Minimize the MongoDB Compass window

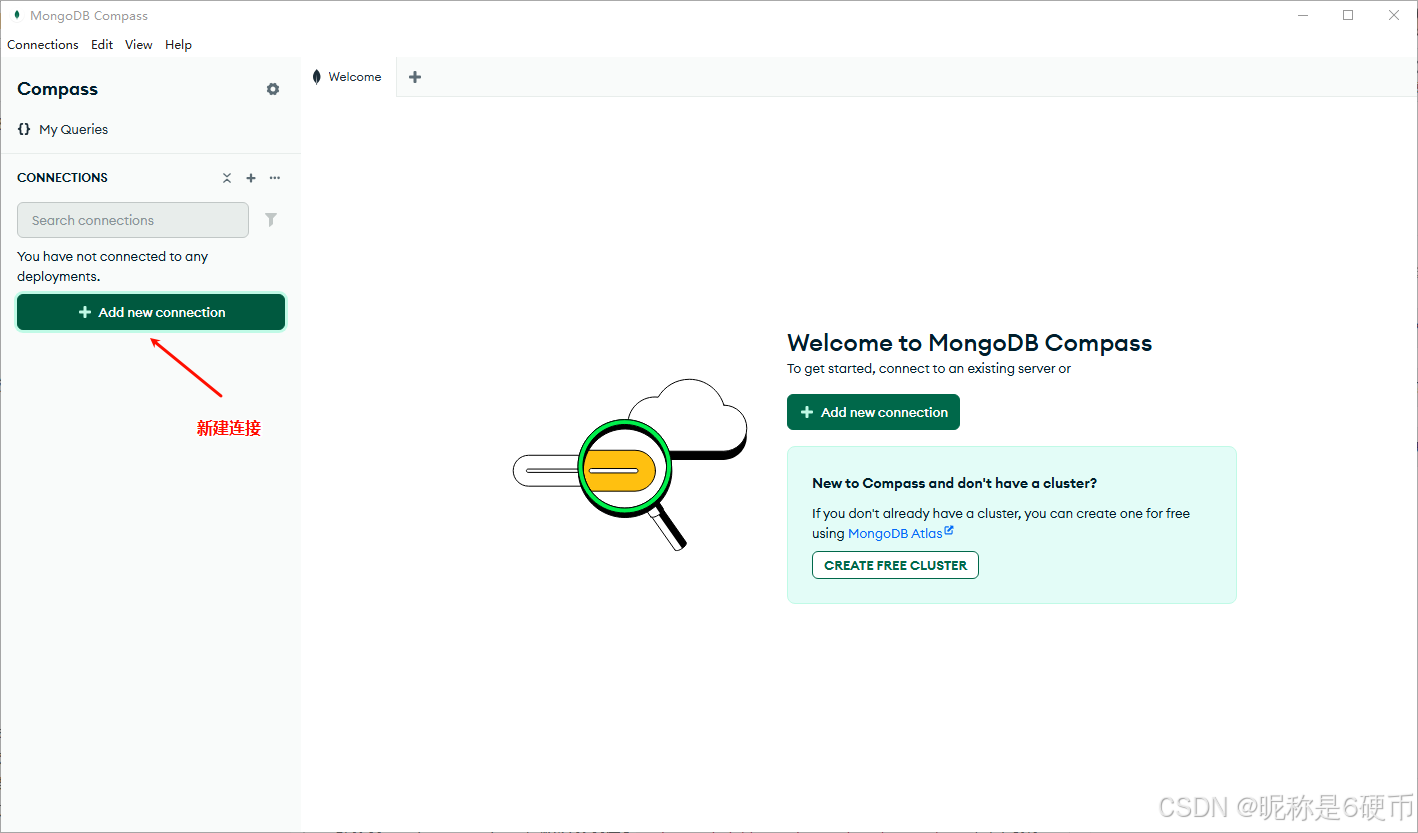[1303, 15]
